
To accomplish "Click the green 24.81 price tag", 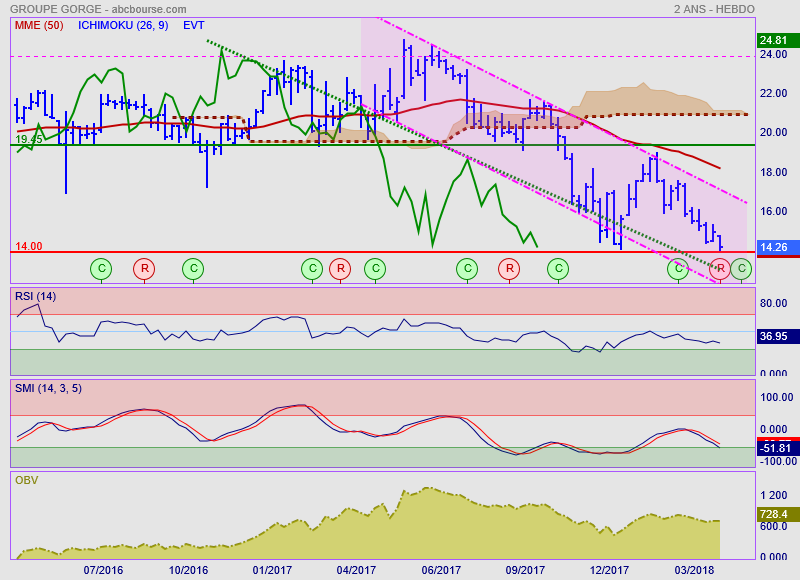I will click(x=778, y=40).
